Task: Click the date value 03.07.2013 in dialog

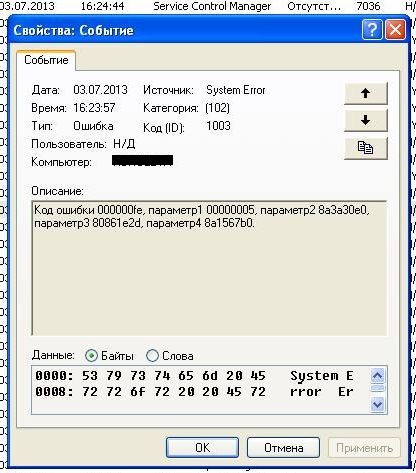Action: pos(100,90)
